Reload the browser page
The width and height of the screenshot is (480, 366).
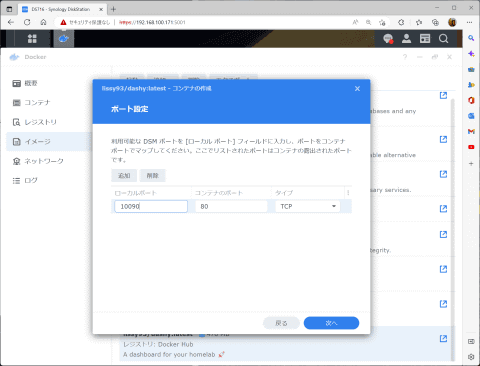coord(27,22)
